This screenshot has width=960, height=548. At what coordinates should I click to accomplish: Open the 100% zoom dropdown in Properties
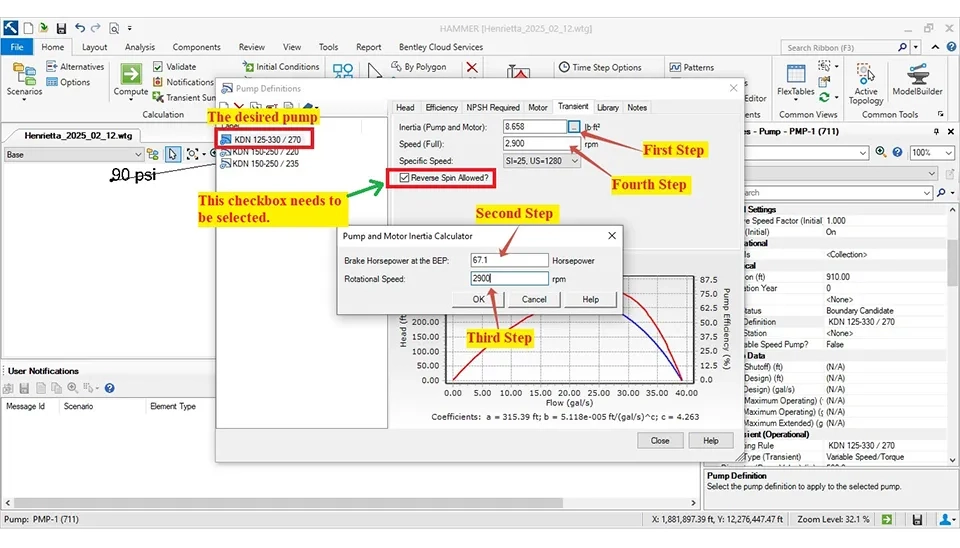949,153
